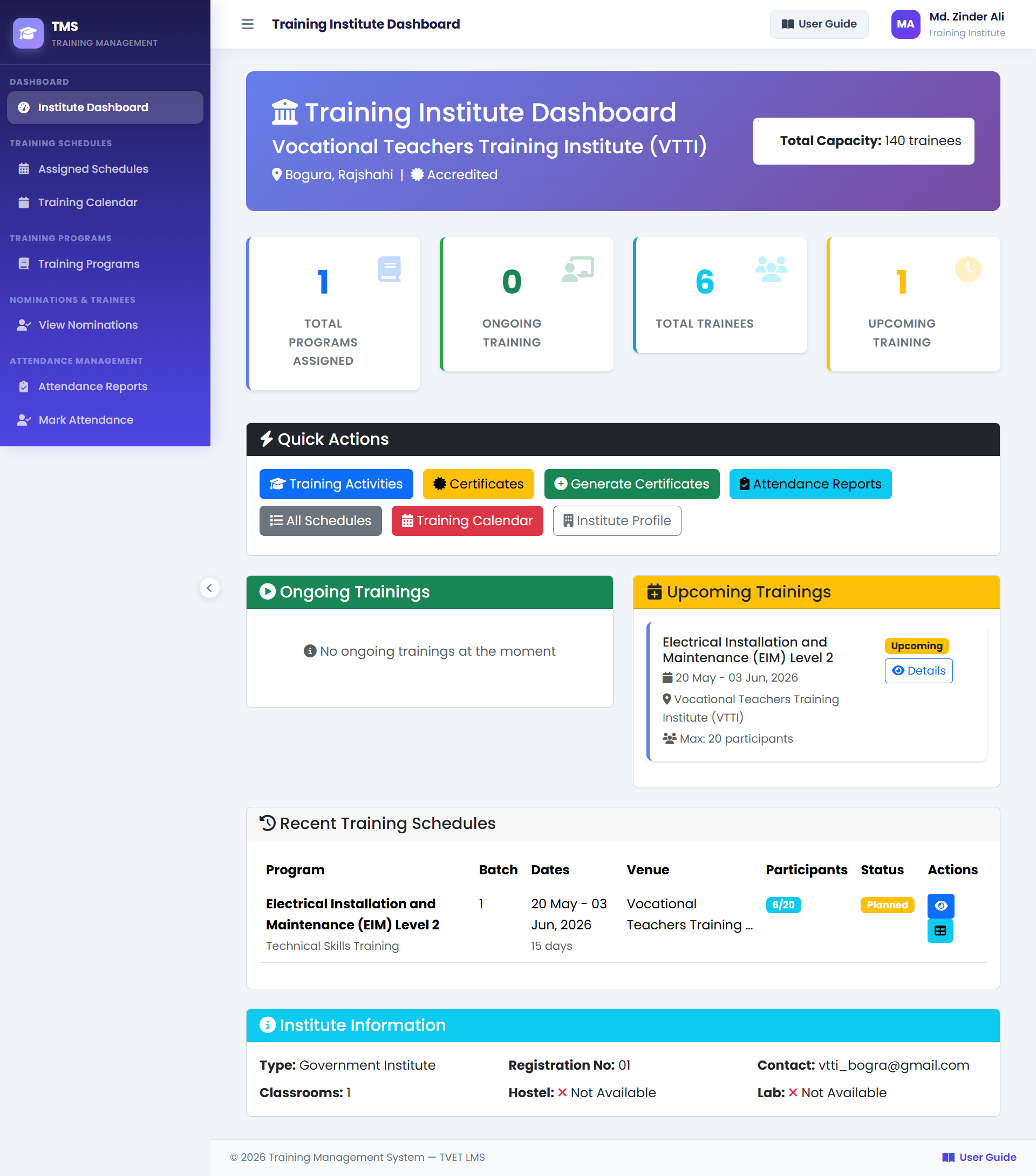Click the Planned status badge
Viewport: 1036px width, 1176px height.
pos(887,905)
